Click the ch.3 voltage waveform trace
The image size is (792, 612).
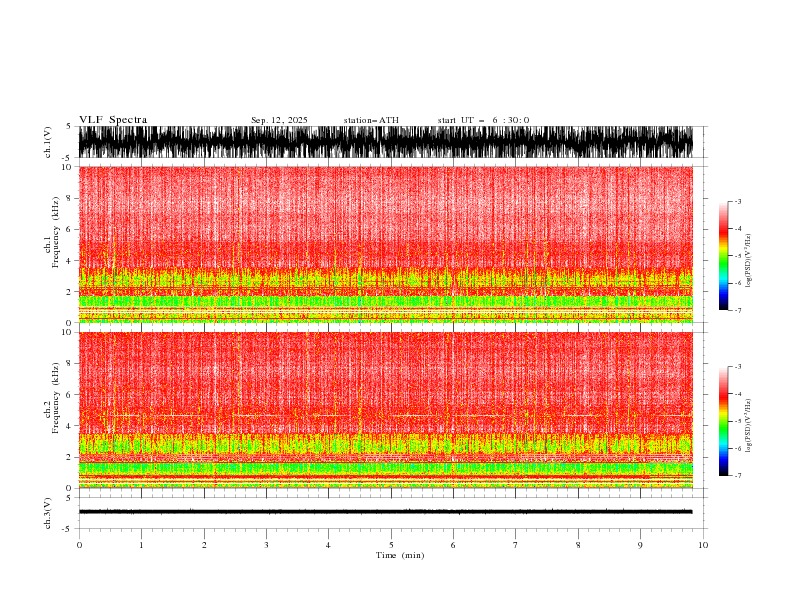(386, 512)
